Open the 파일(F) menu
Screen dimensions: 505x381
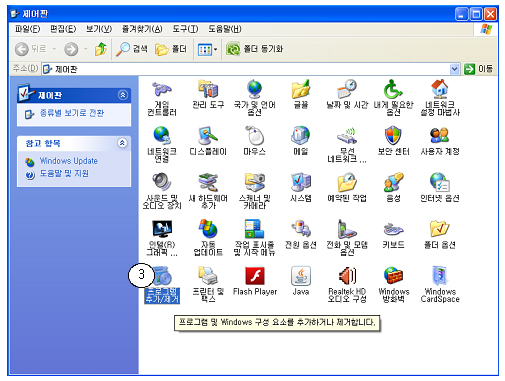pos(28,29)
